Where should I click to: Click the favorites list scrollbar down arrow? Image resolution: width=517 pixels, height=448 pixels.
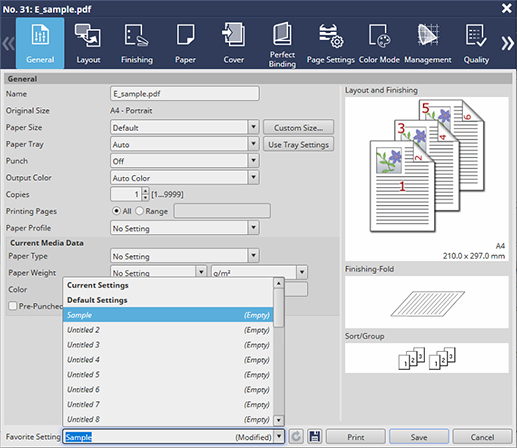[x=279, y=420]
